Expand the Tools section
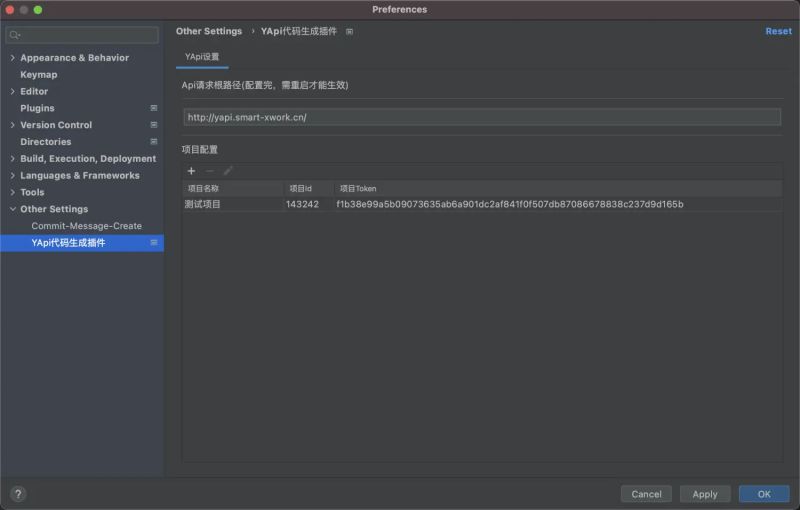 (x=13, y=192)
